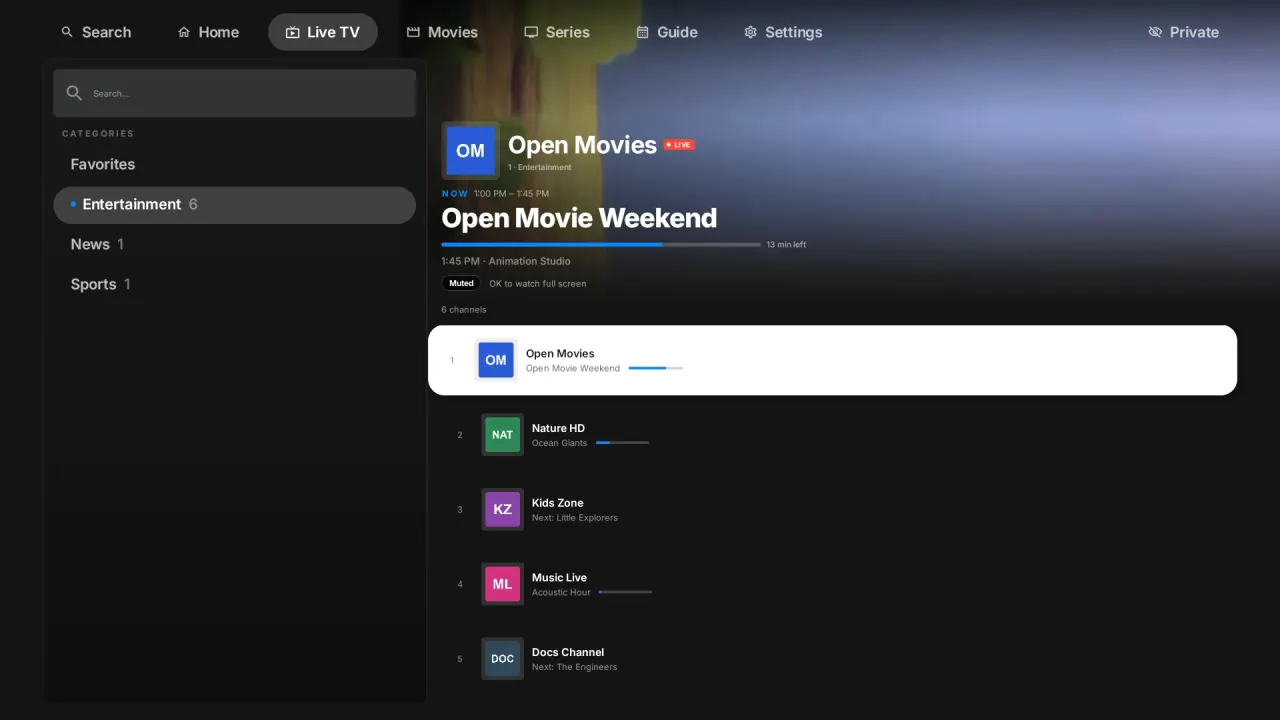Click the 'Next: Little Explorers' text
1280x720 pixels.
[575, 518]
